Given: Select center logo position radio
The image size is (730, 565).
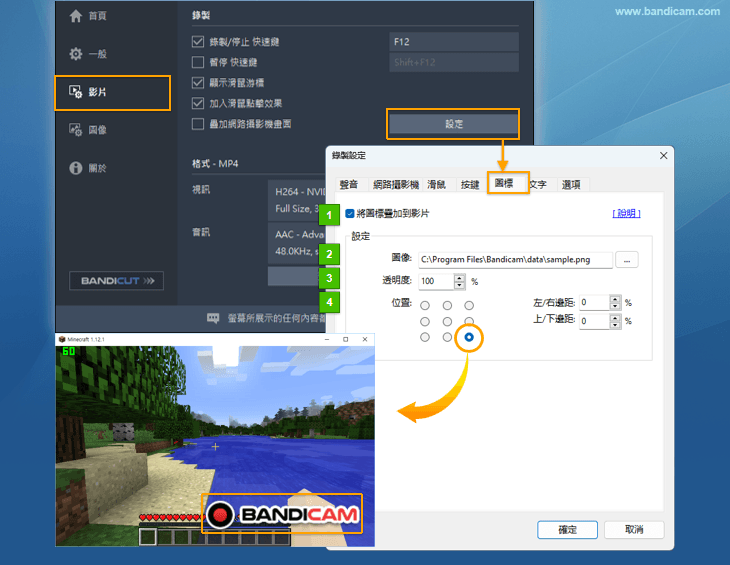Looking at the screenshot, I should [447, 322].
